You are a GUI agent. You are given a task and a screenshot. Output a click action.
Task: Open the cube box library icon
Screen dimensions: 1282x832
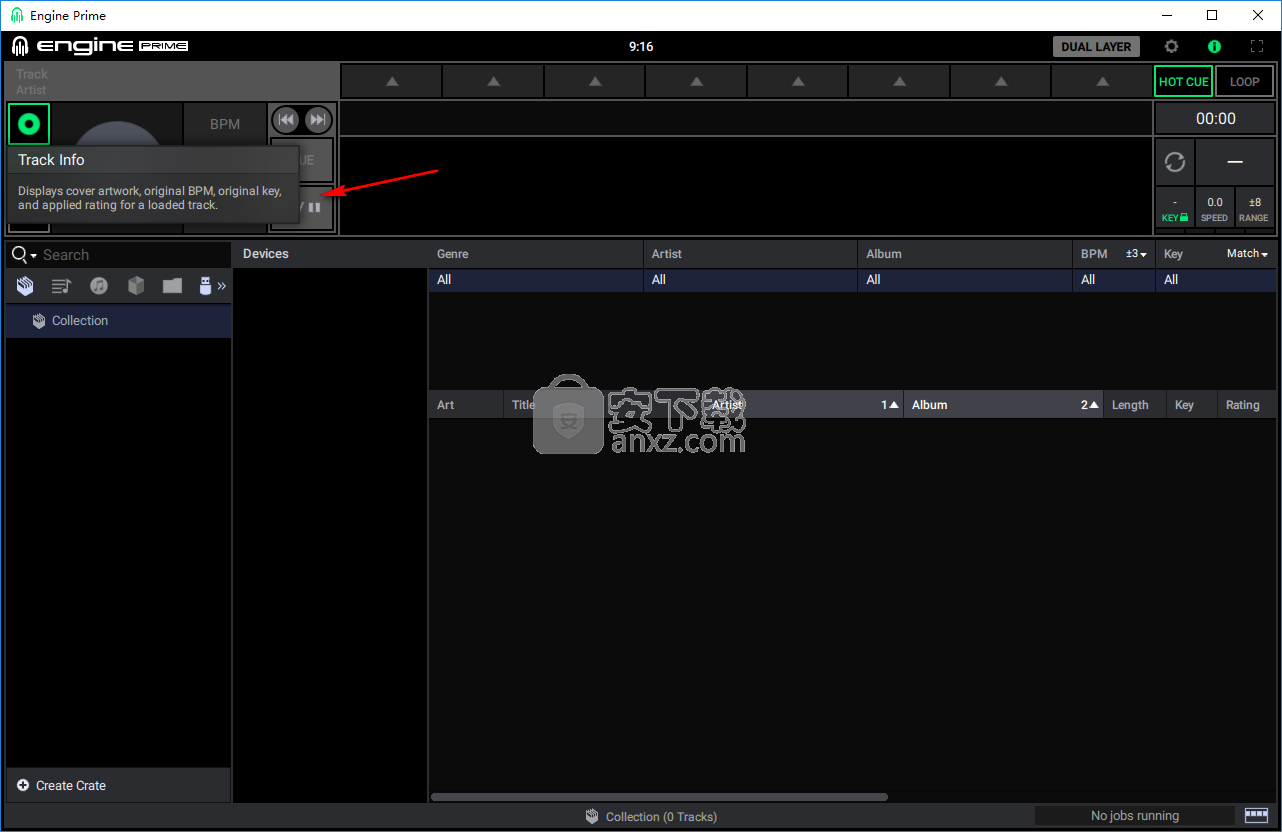(x=136, y=286)
